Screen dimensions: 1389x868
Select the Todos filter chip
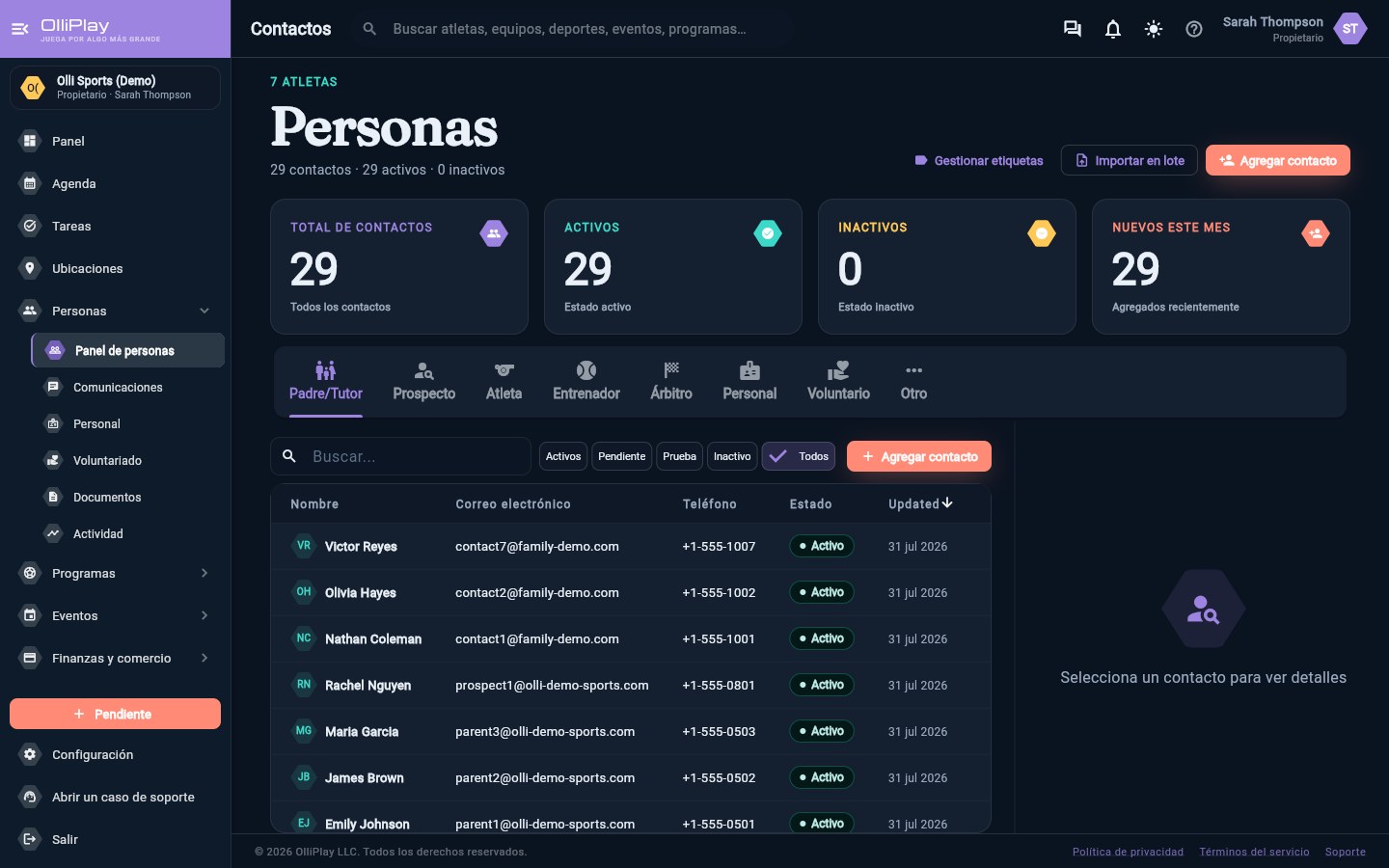click(799, 456)
